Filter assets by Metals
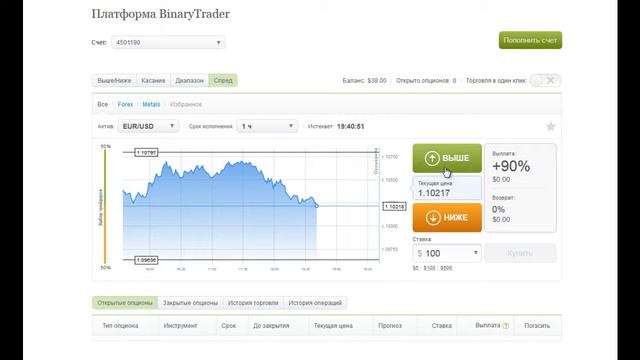This screenshot has height=360, width=640. [x=151, y=104]
